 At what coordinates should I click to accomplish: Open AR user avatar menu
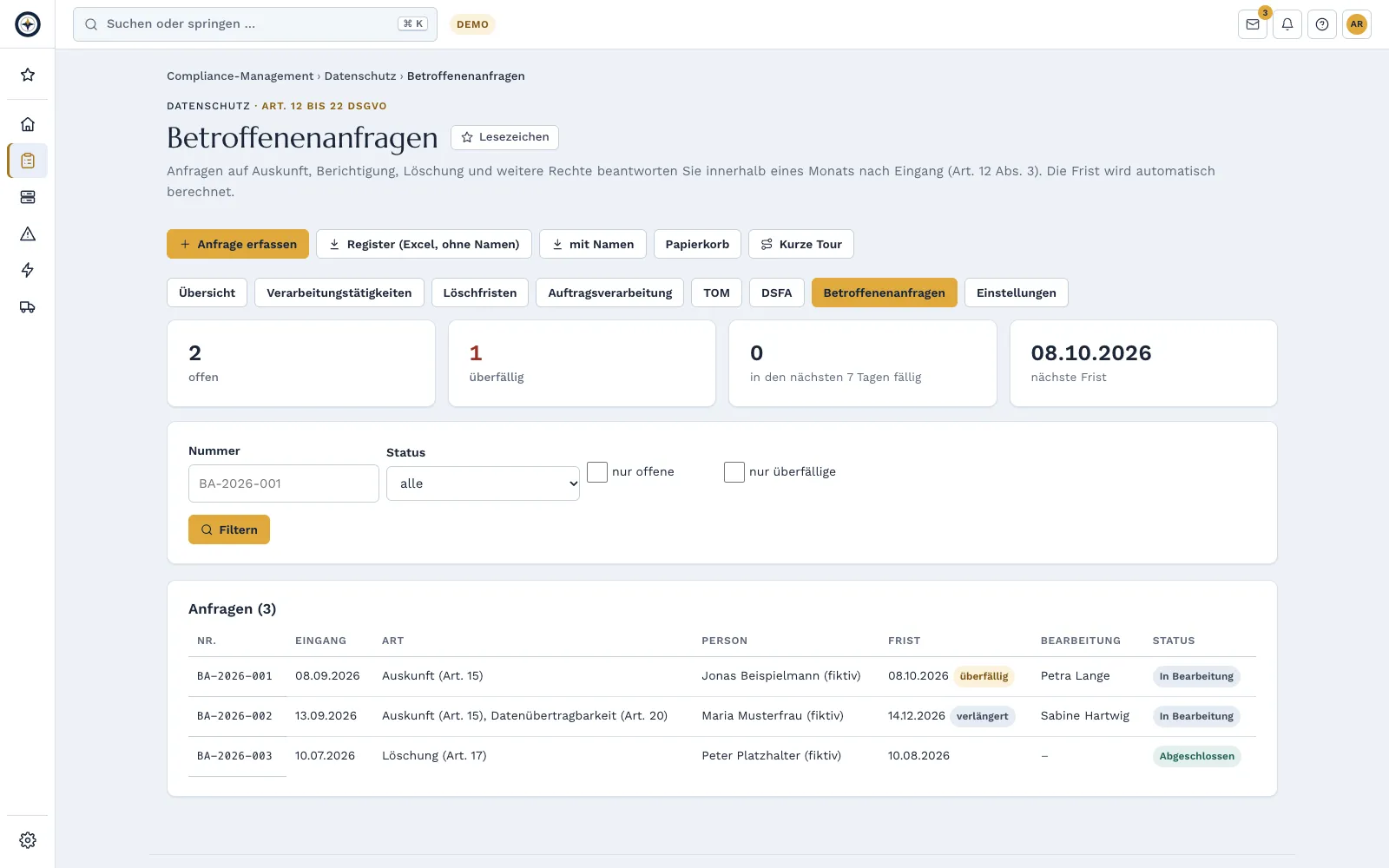(1357, 24)
